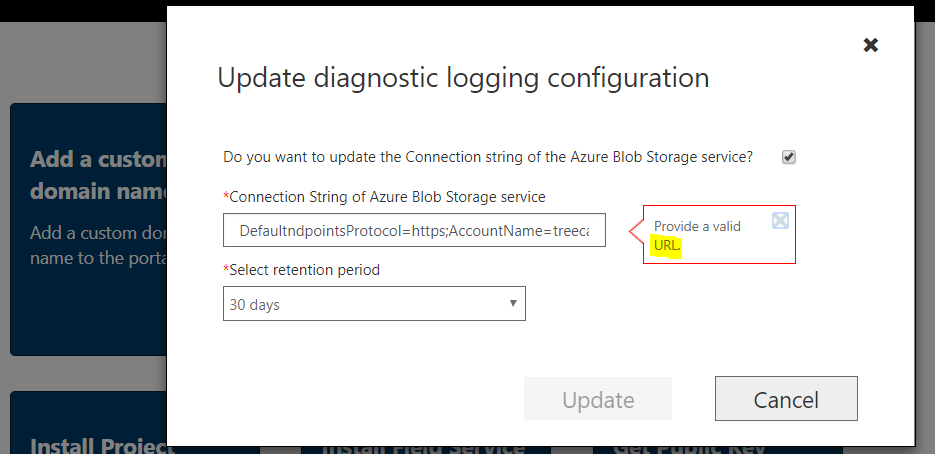Uncheck the update Connection string checkbox

click(789, 157)
